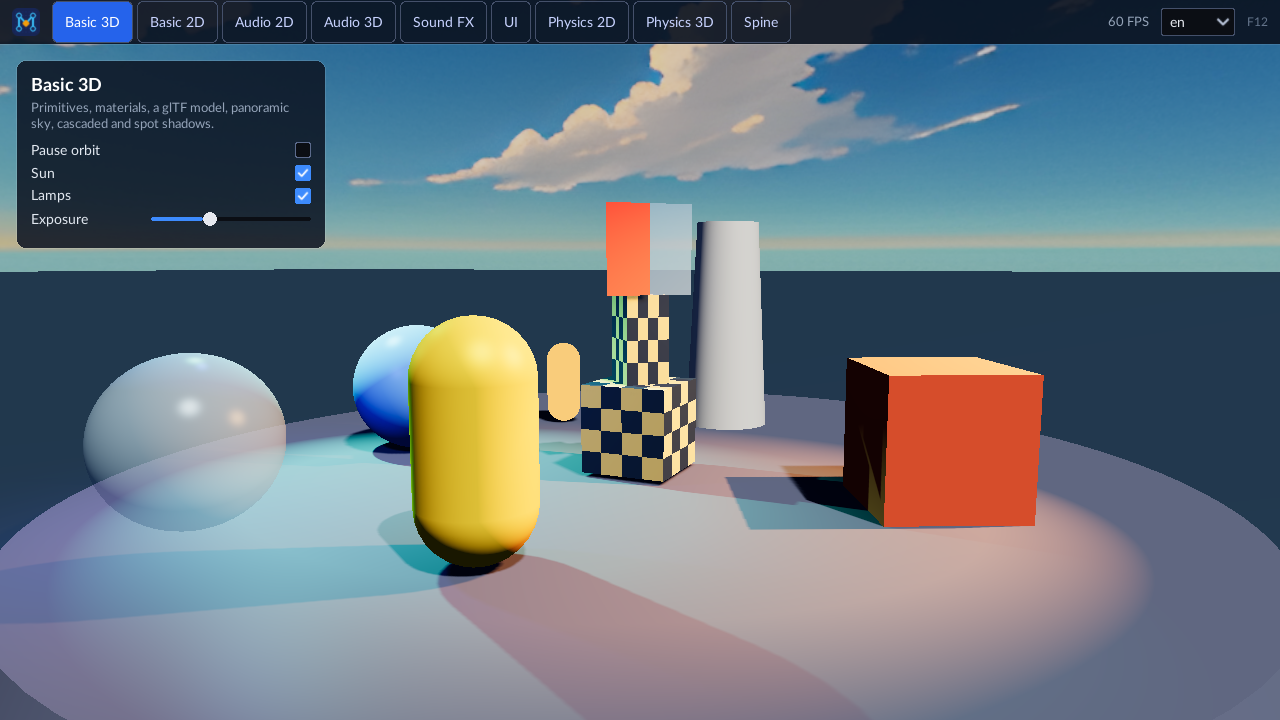Turn off the Lamps checkbox
This screenshot has height=720, width=1280.
point(303,196)
